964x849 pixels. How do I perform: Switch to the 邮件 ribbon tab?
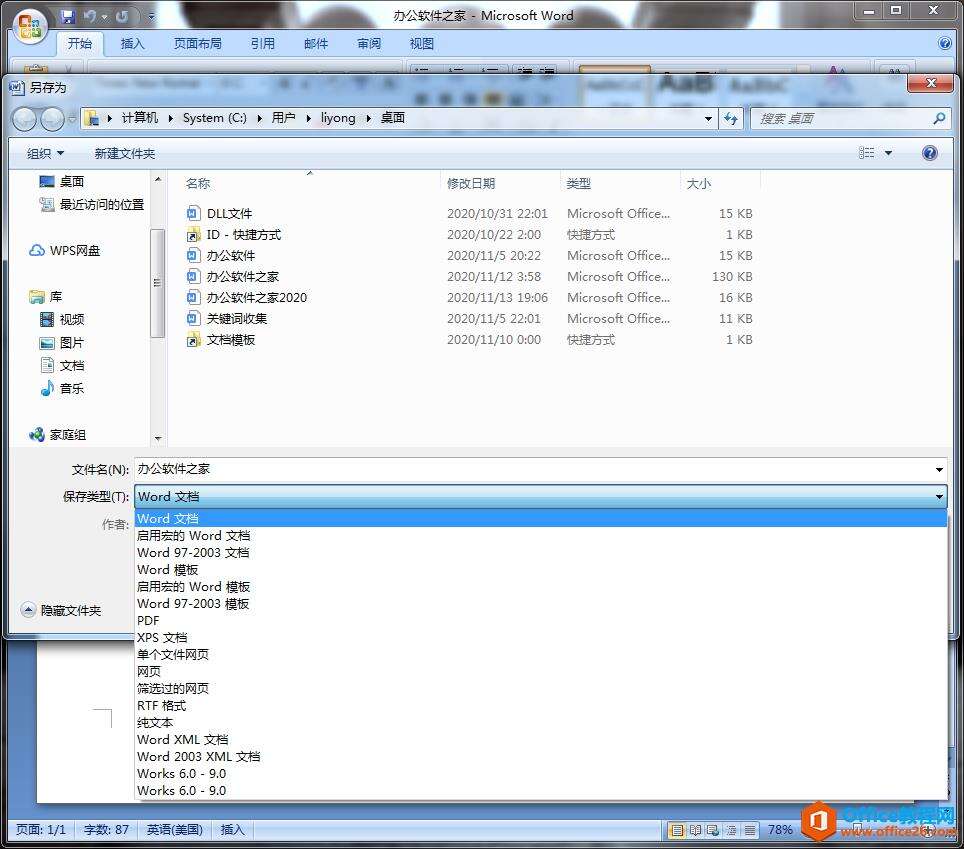click(315, 43)
